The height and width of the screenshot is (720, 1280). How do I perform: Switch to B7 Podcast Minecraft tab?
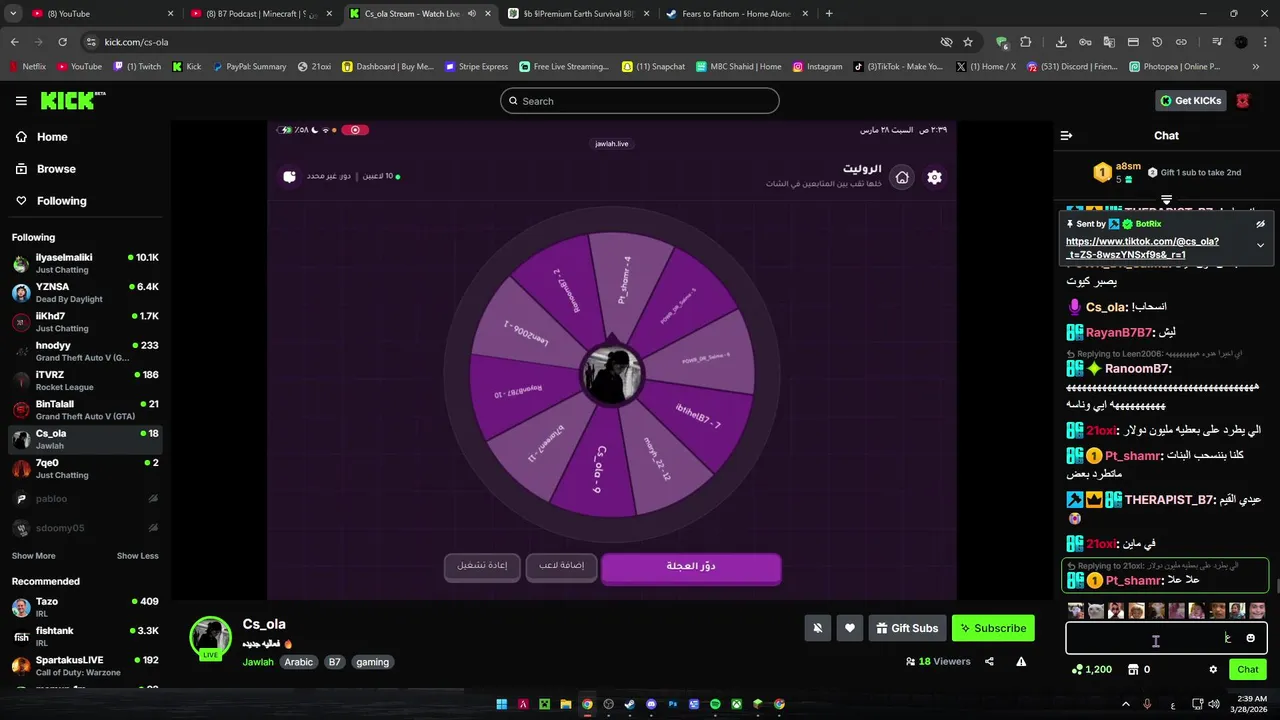click(262, 14)
